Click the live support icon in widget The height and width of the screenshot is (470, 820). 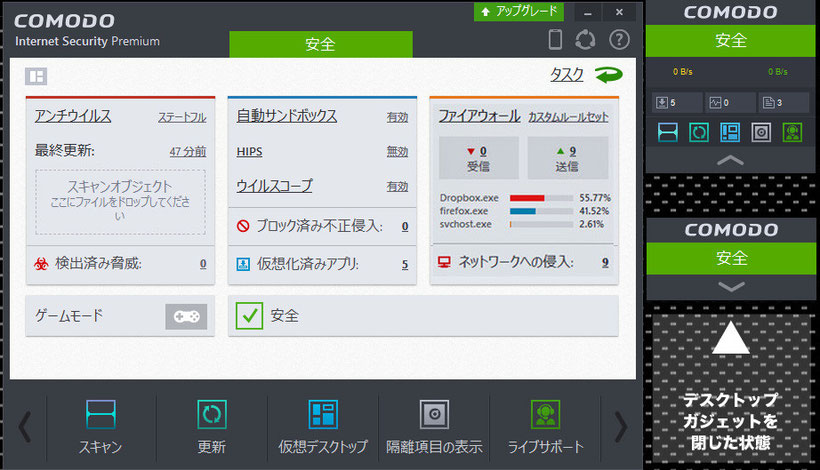click(x=793, y=132)
